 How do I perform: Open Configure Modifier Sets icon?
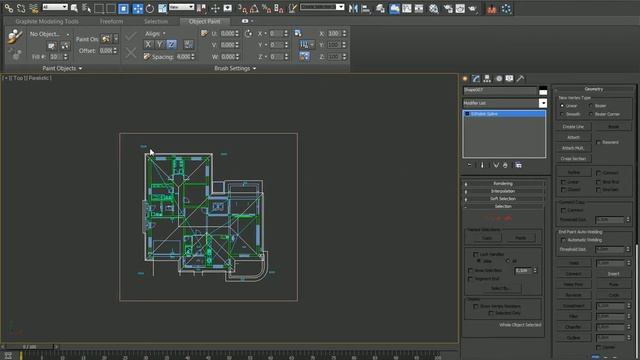(518, 165)
